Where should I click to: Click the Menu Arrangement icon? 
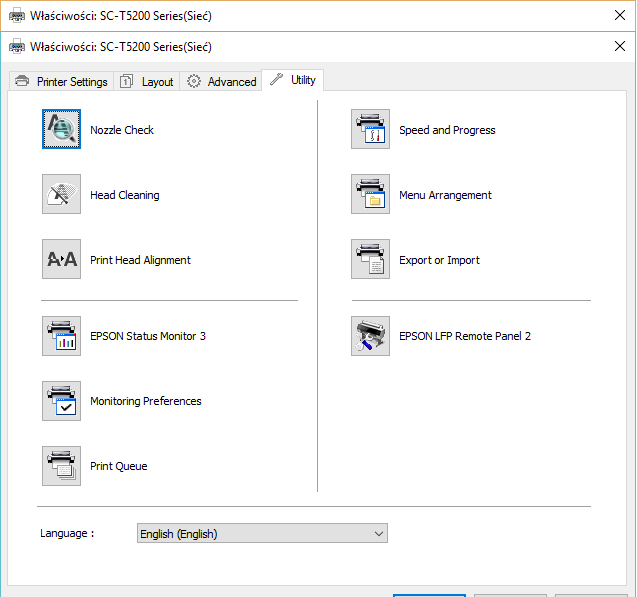pos(370,195)
